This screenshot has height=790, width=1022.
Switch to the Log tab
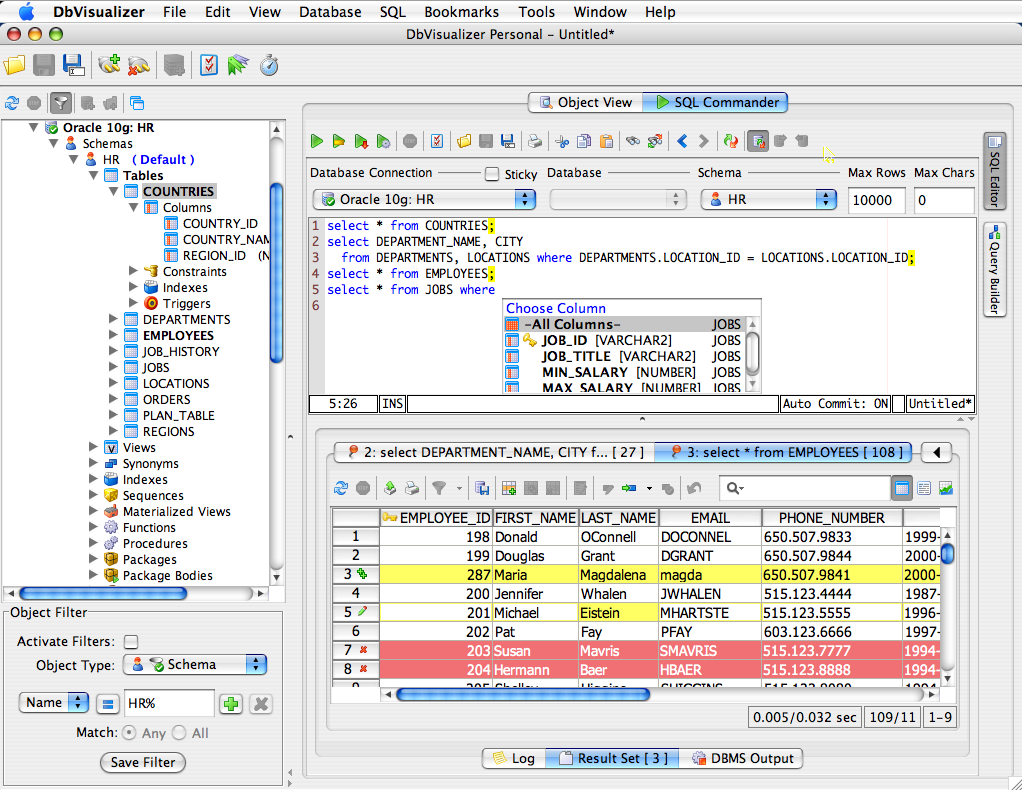pyautogui.click(x=514, y=758)
